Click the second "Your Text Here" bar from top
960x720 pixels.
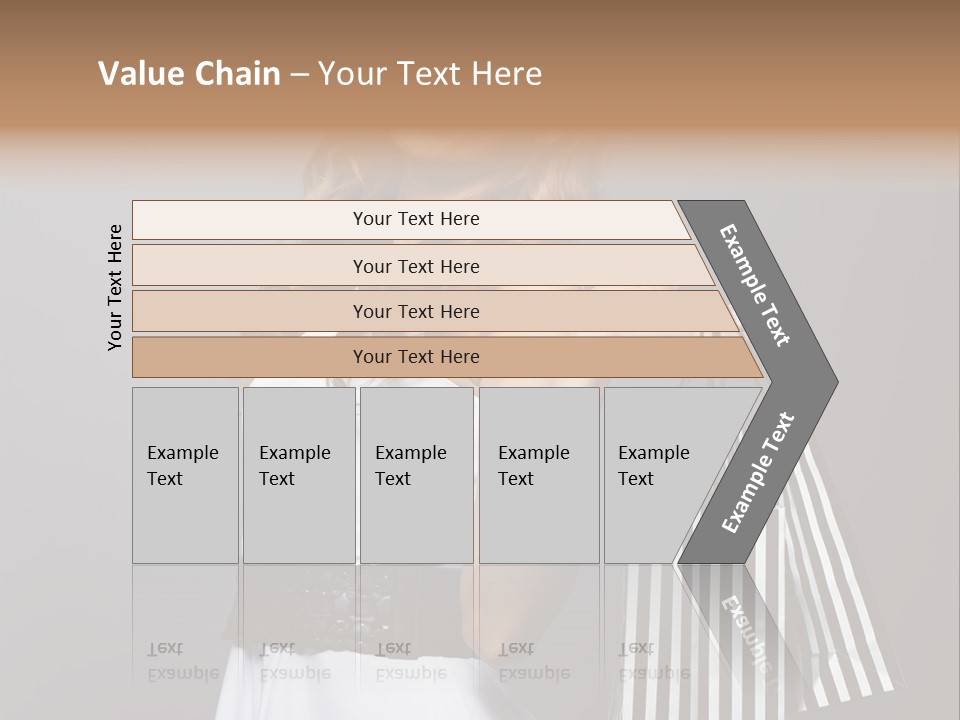coord(416,266)
